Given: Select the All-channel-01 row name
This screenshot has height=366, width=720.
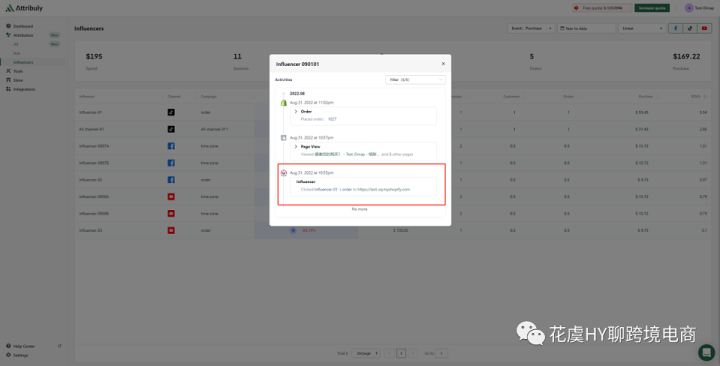Looking at the screenshot, I should [x=91, y=129].
